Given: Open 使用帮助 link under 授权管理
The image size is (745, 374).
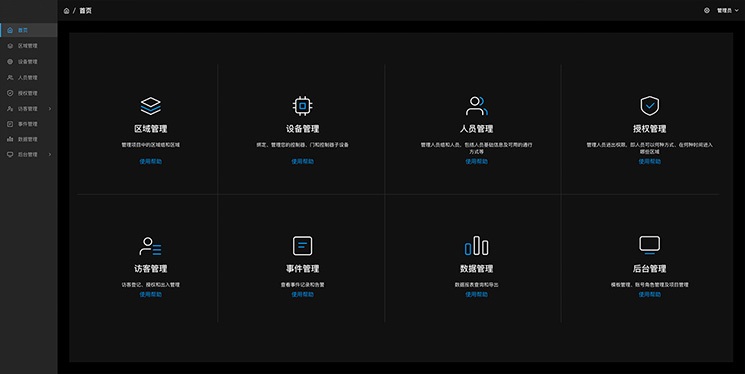Looking at the screenshot, I should [649, 162].
